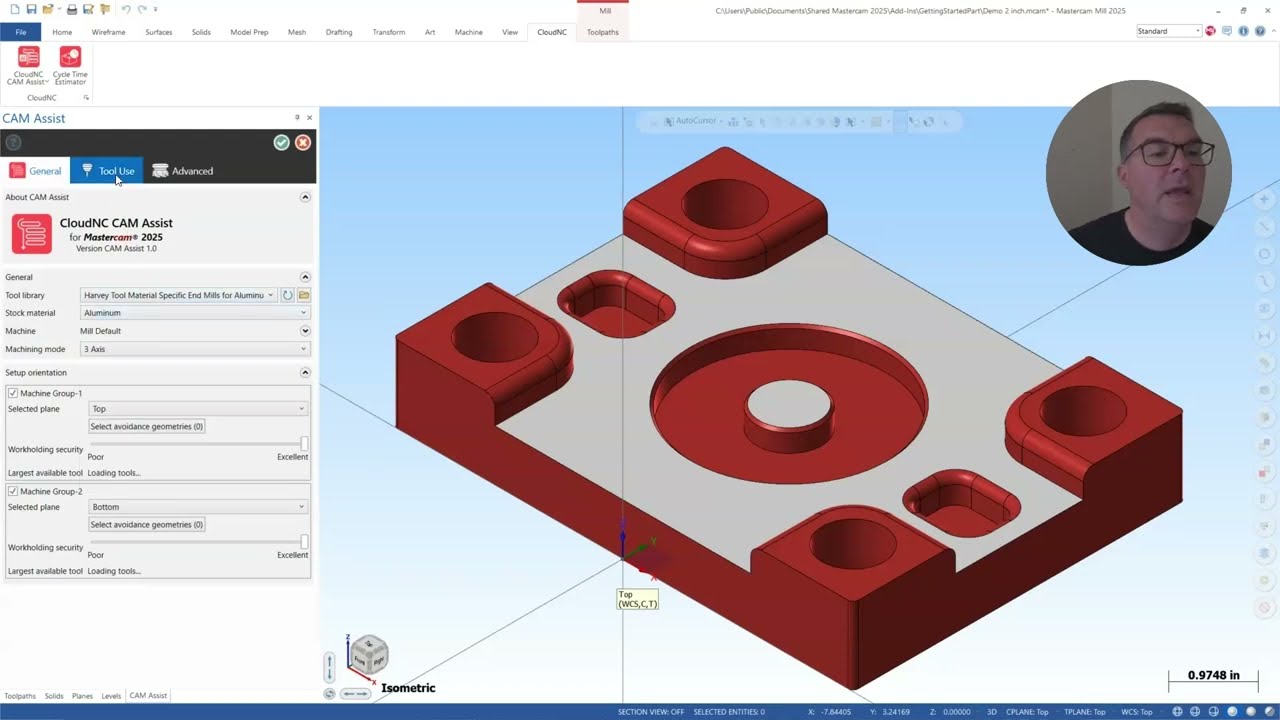Open Machining mode 3 Axis dropdown
The width and height of the screenshot is (1280, 720).
point(195,349)
